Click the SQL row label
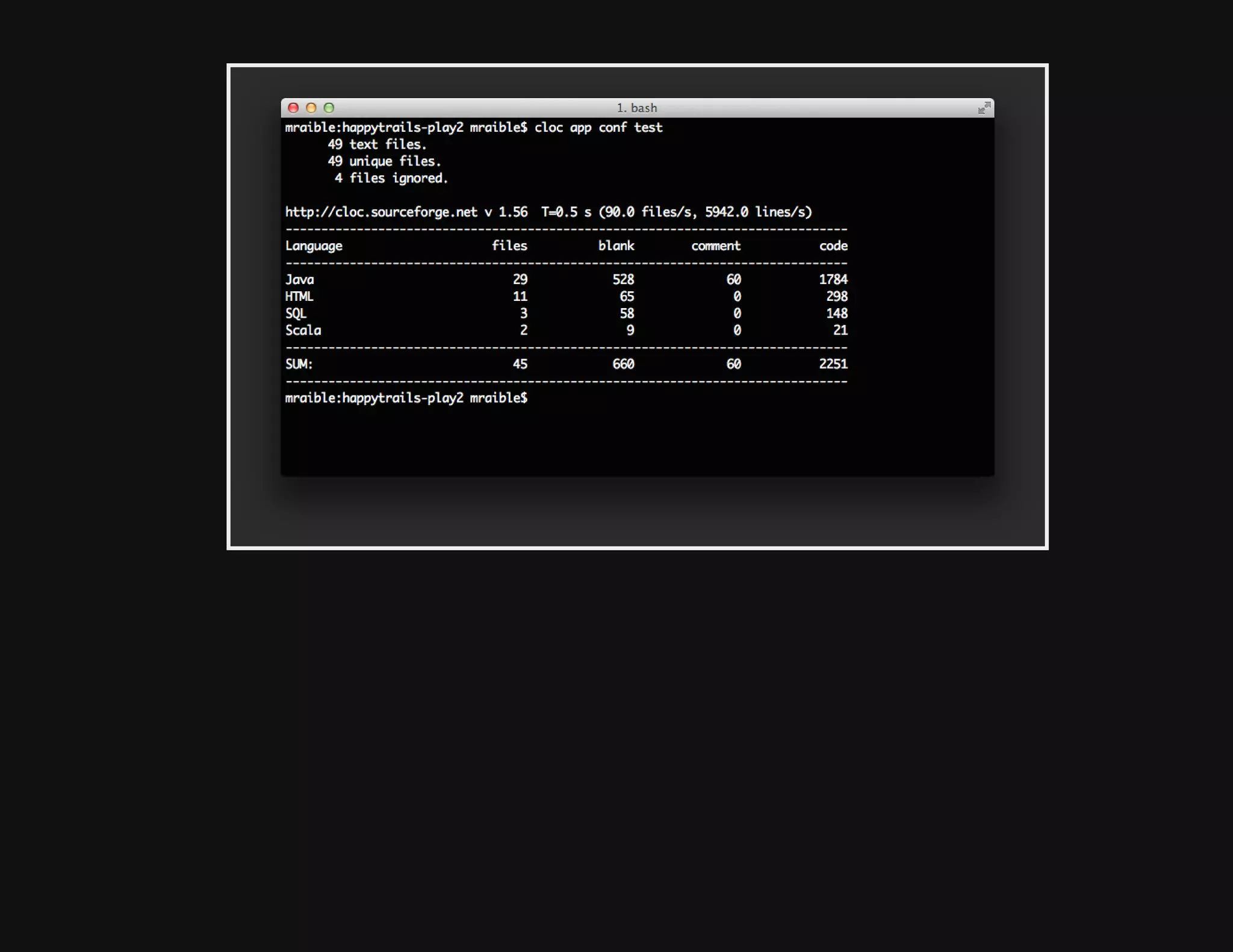This screenshot has width=1233, height=952. 296,314
